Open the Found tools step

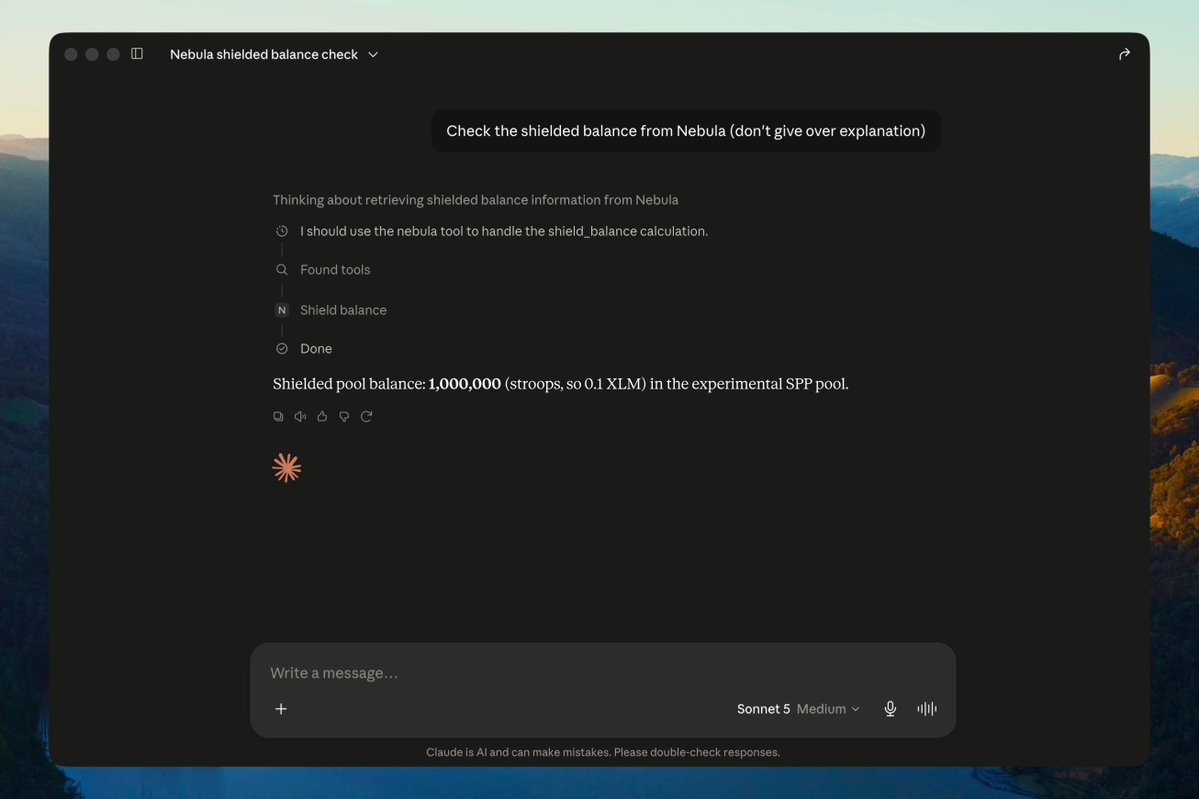pyautogui.click(x=335, y=269)
